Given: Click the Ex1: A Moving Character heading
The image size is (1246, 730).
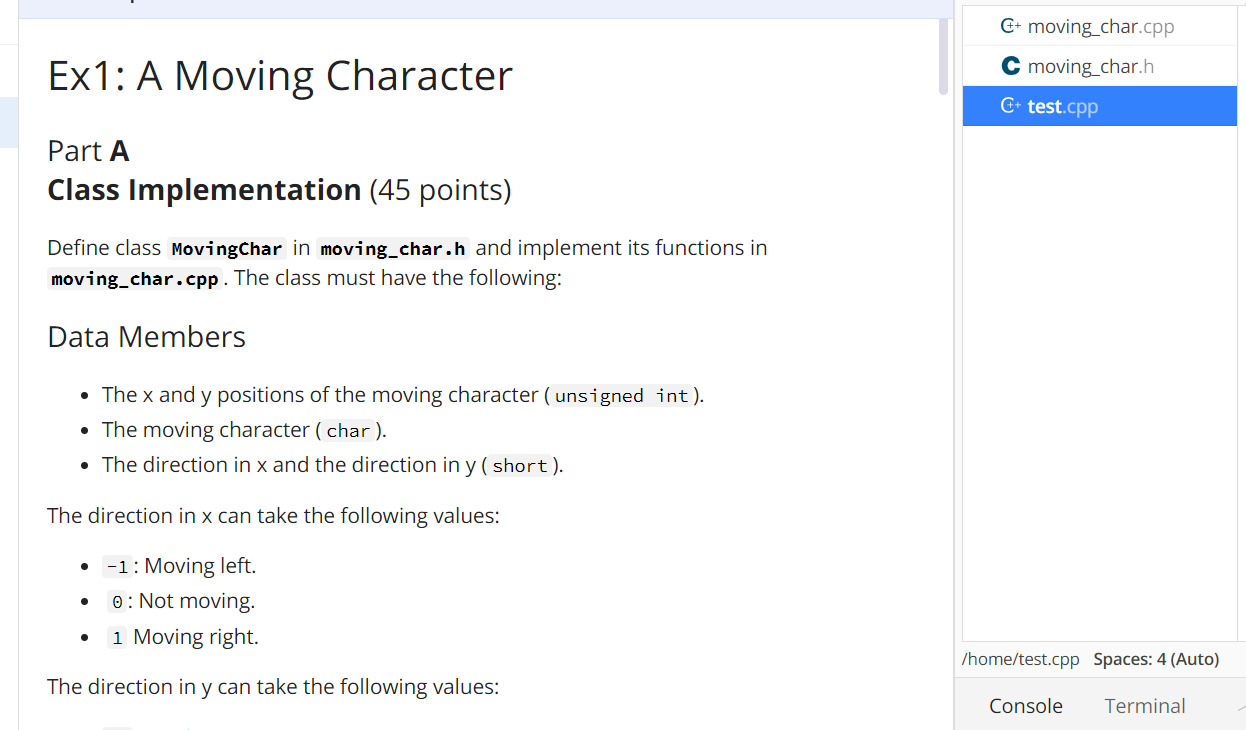Looking at the screenshot, I should (x=279, y=75).
